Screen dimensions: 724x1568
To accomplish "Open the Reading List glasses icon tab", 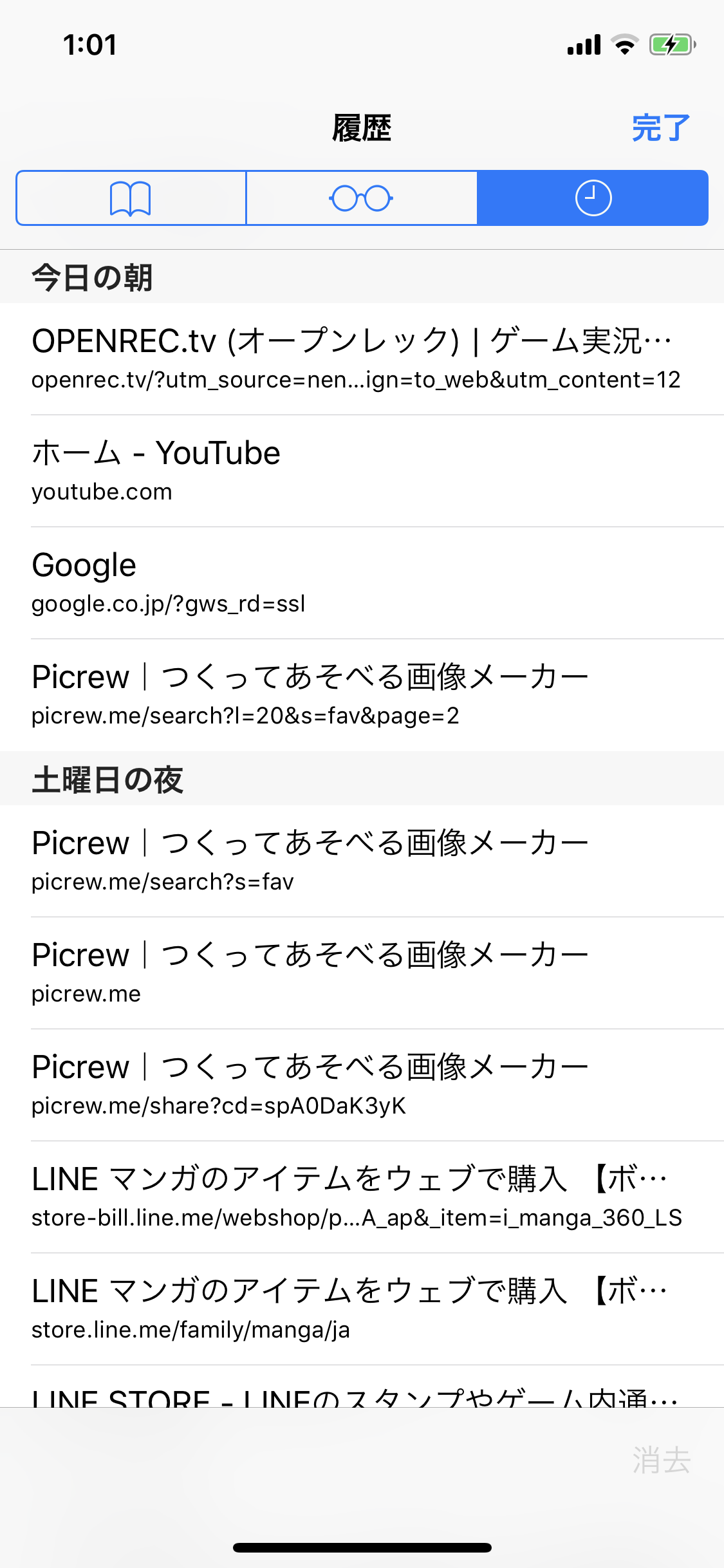I will click(362, 198).
